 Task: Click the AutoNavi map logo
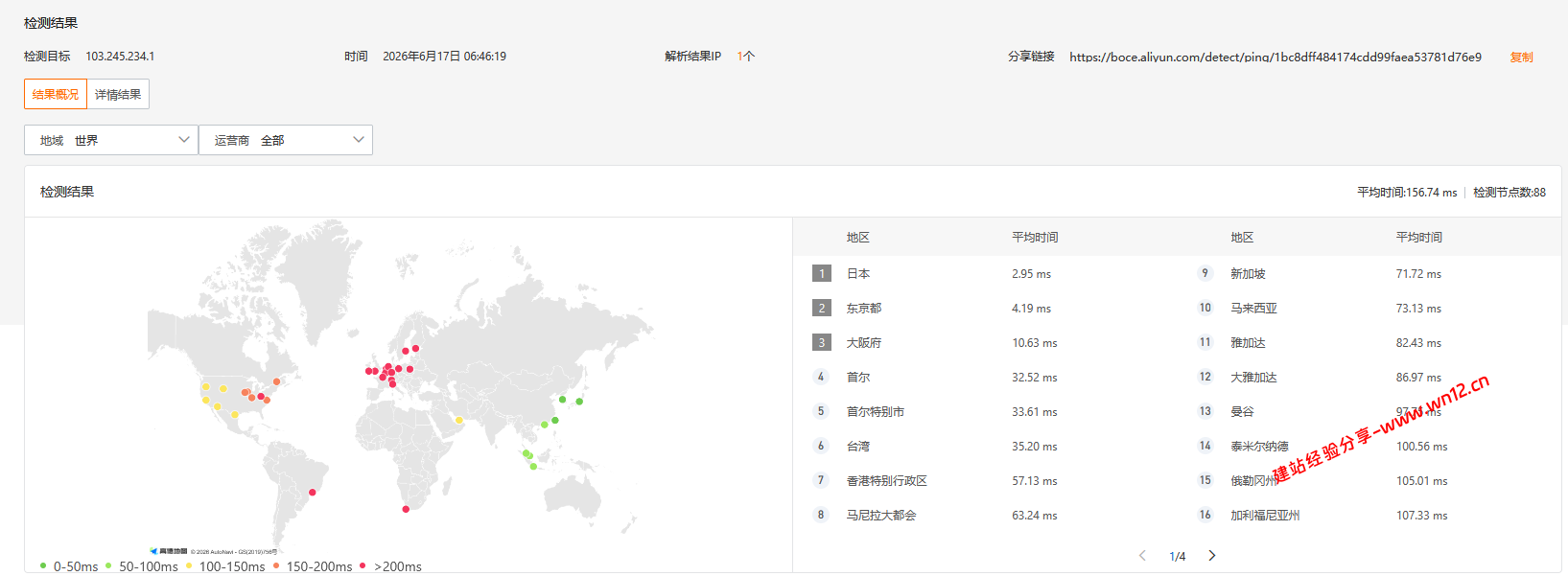click(169, 551)
